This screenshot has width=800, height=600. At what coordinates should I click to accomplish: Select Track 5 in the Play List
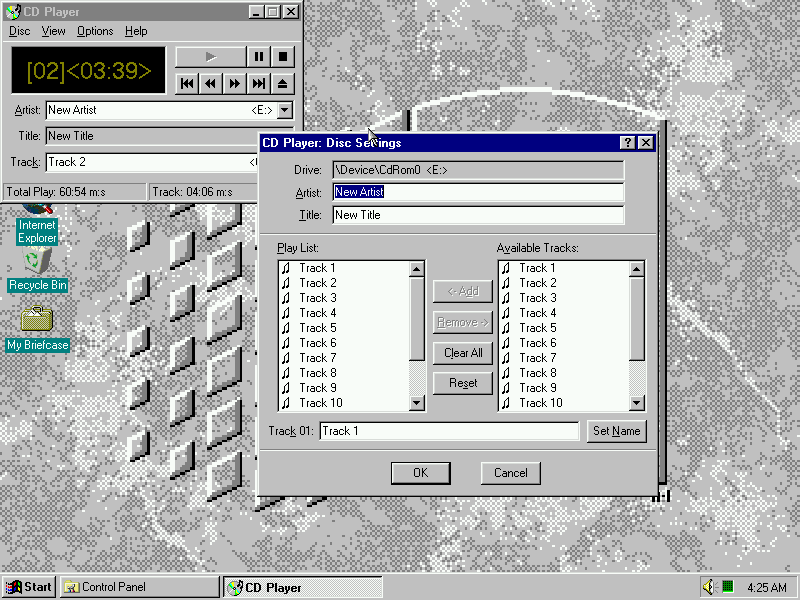(317, 328)
